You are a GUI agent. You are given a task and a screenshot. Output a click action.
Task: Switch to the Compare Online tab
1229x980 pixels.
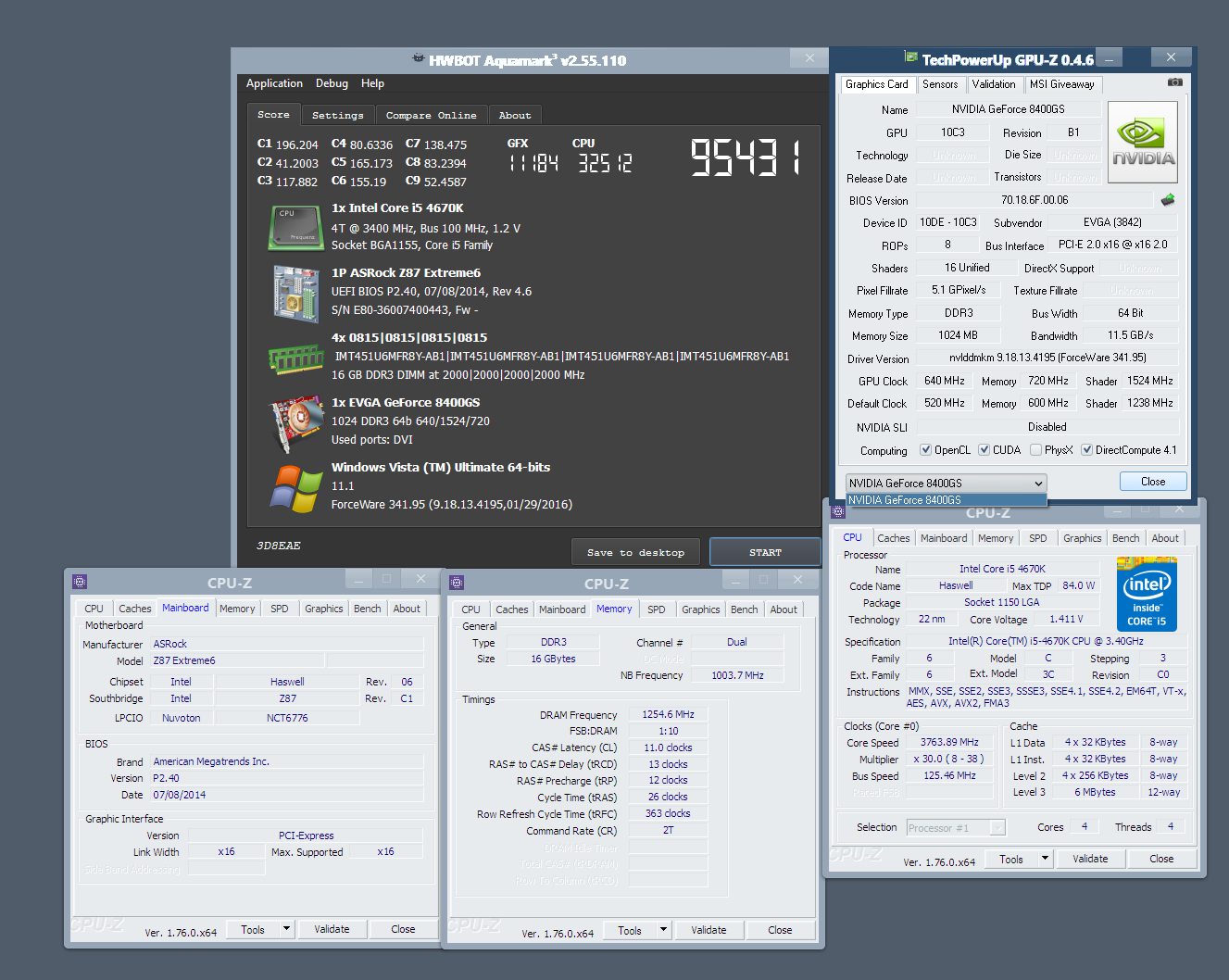point(432,115)
